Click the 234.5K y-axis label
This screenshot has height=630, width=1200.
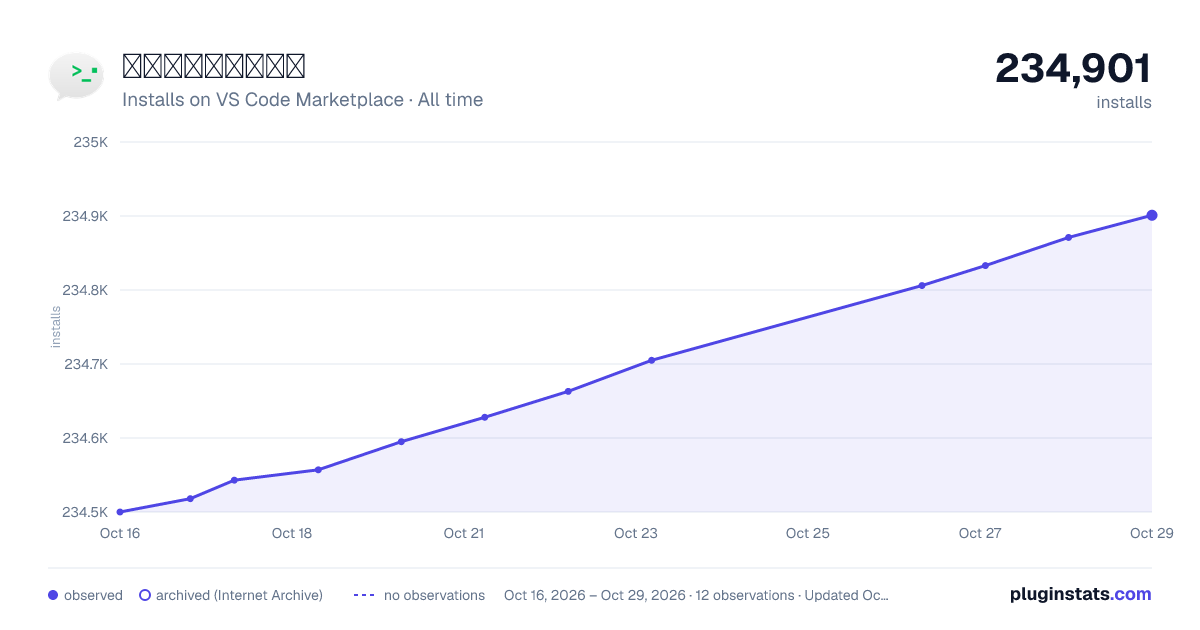tap(85, 512)
